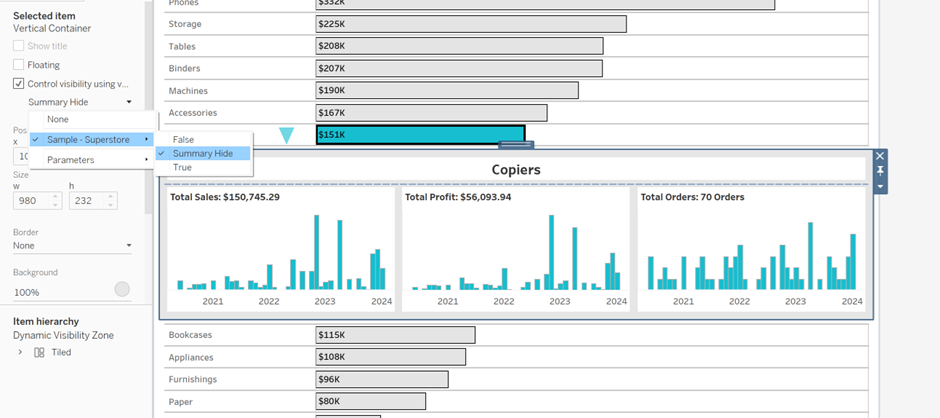The width and height of the screenshot is (940, 418).
Task: Click the Dynamic Visibility Zone label
Action: point(64,336)
